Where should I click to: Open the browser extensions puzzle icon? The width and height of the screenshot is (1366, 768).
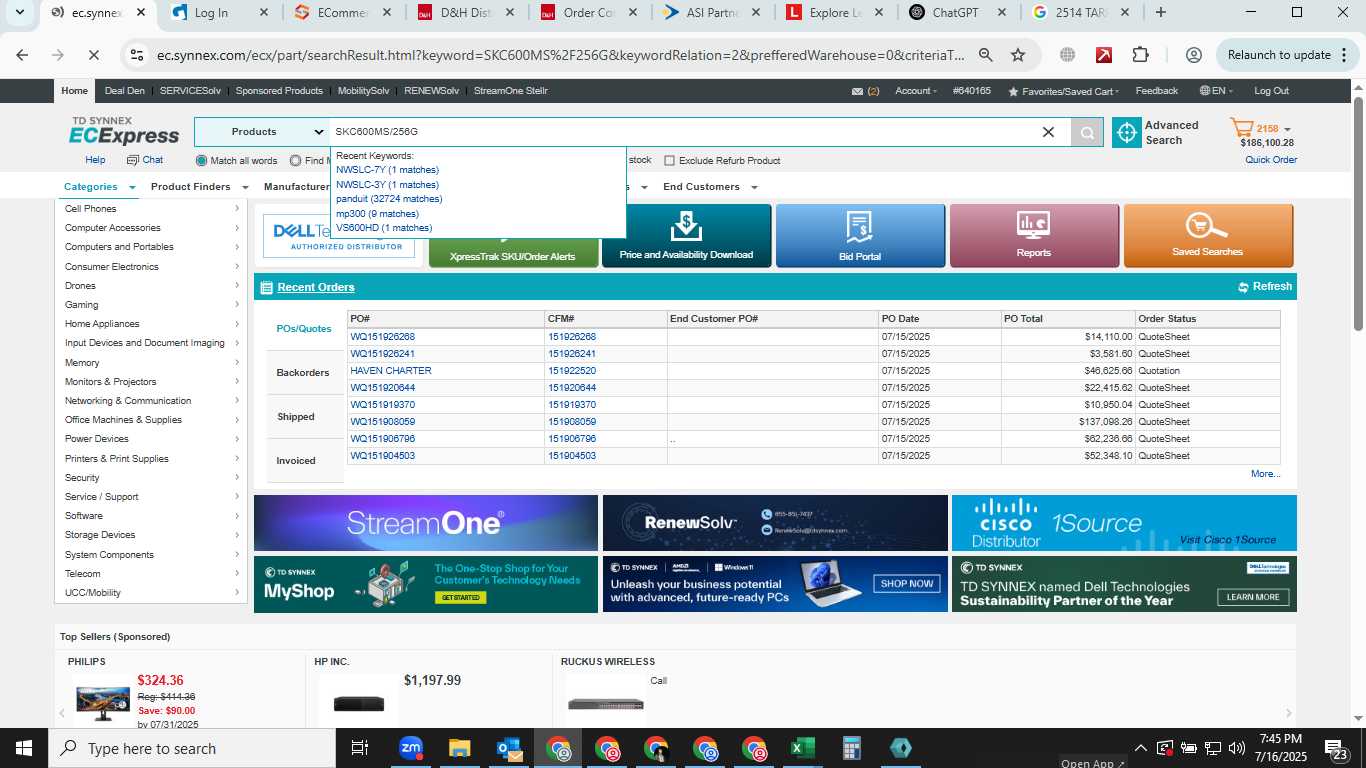tap(1140, 55)
